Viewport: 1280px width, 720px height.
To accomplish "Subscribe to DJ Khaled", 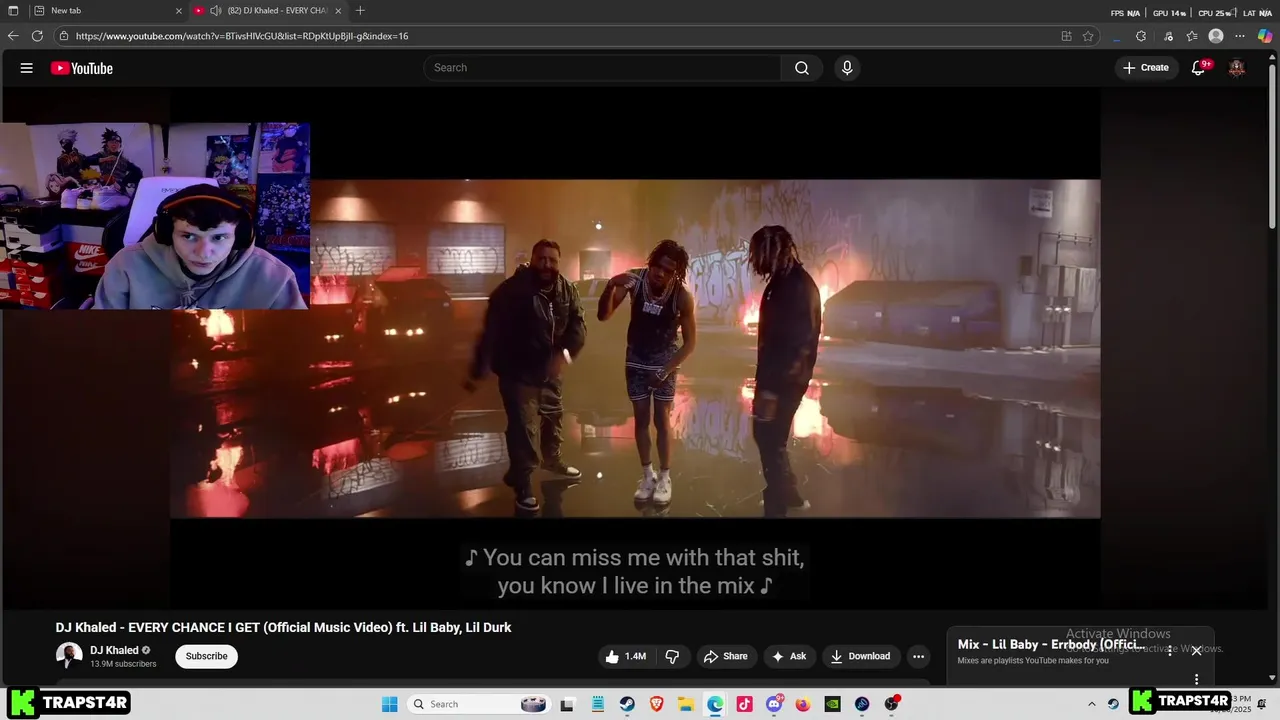I will click(x=206, y=656).
